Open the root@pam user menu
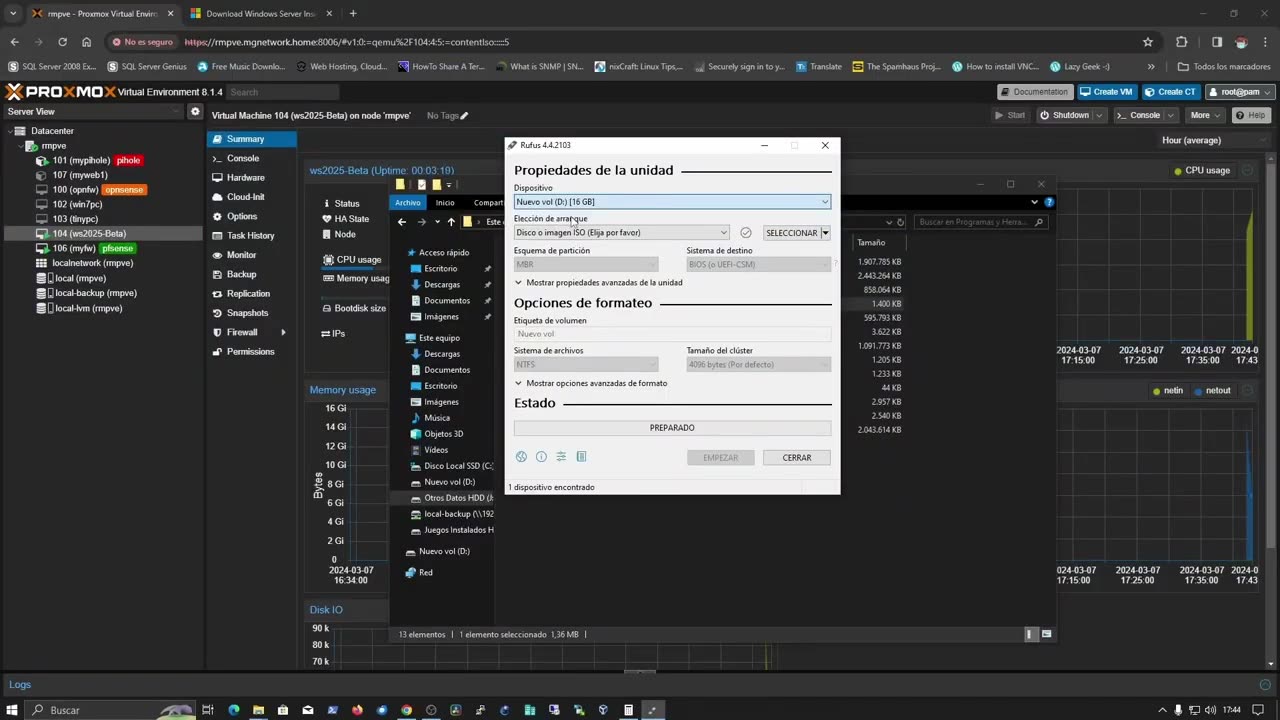The width and height of the screenshot is (1280, 720). click(1240, 91)
